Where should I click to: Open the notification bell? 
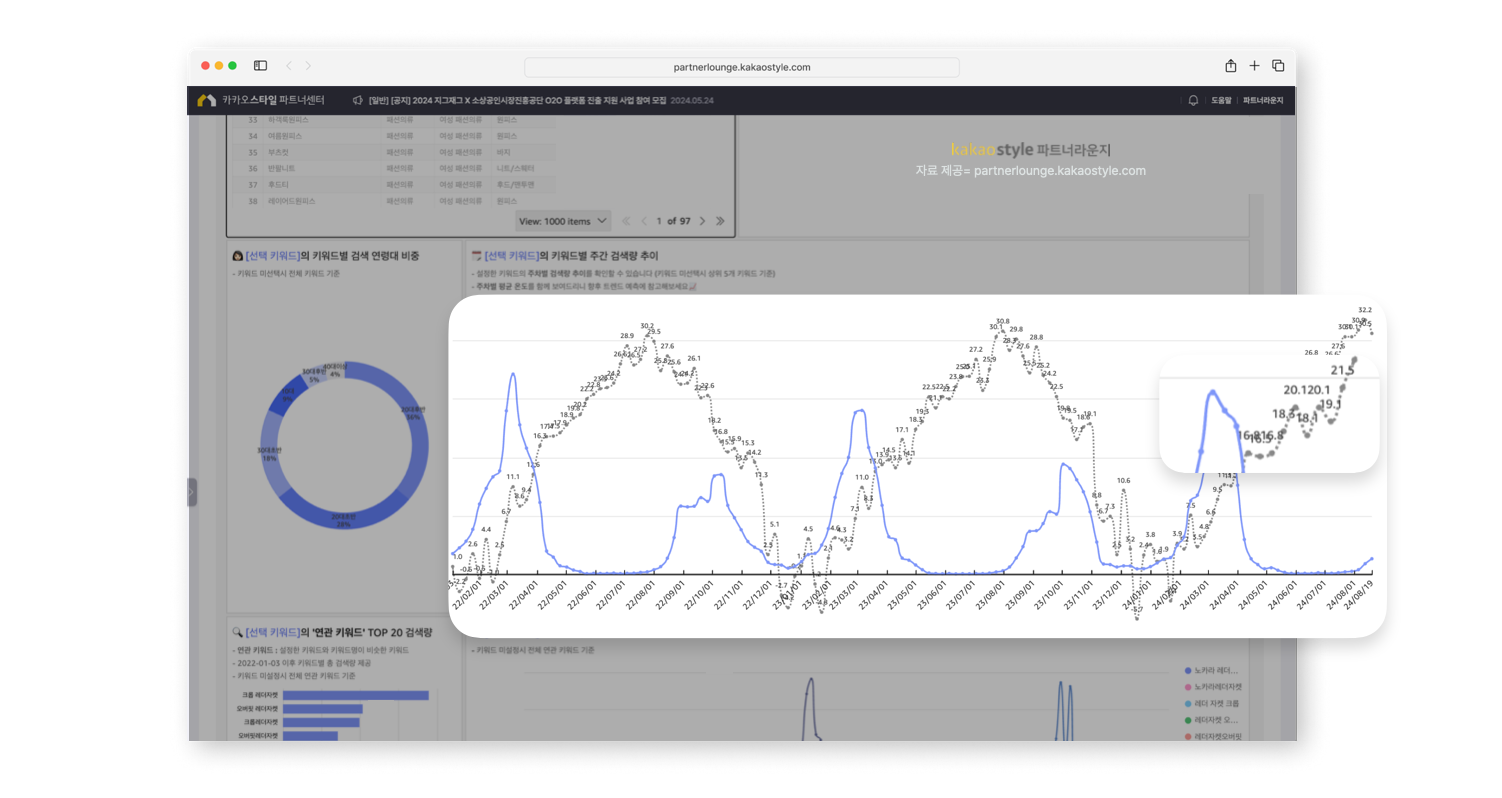pyautogui.click(x=1193, y=100)
